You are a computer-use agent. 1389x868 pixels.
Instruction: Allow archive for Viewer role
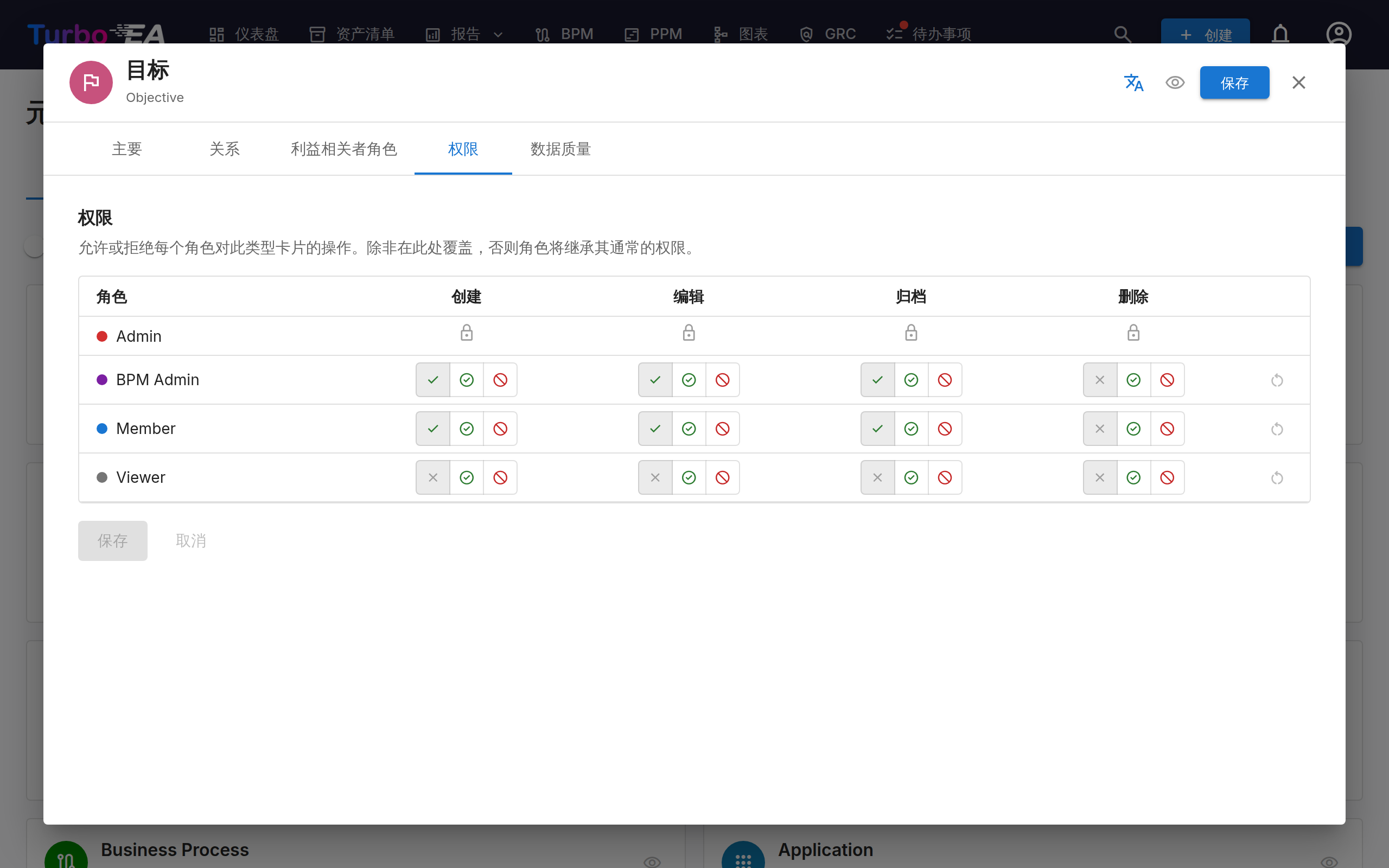coord(911,477)
